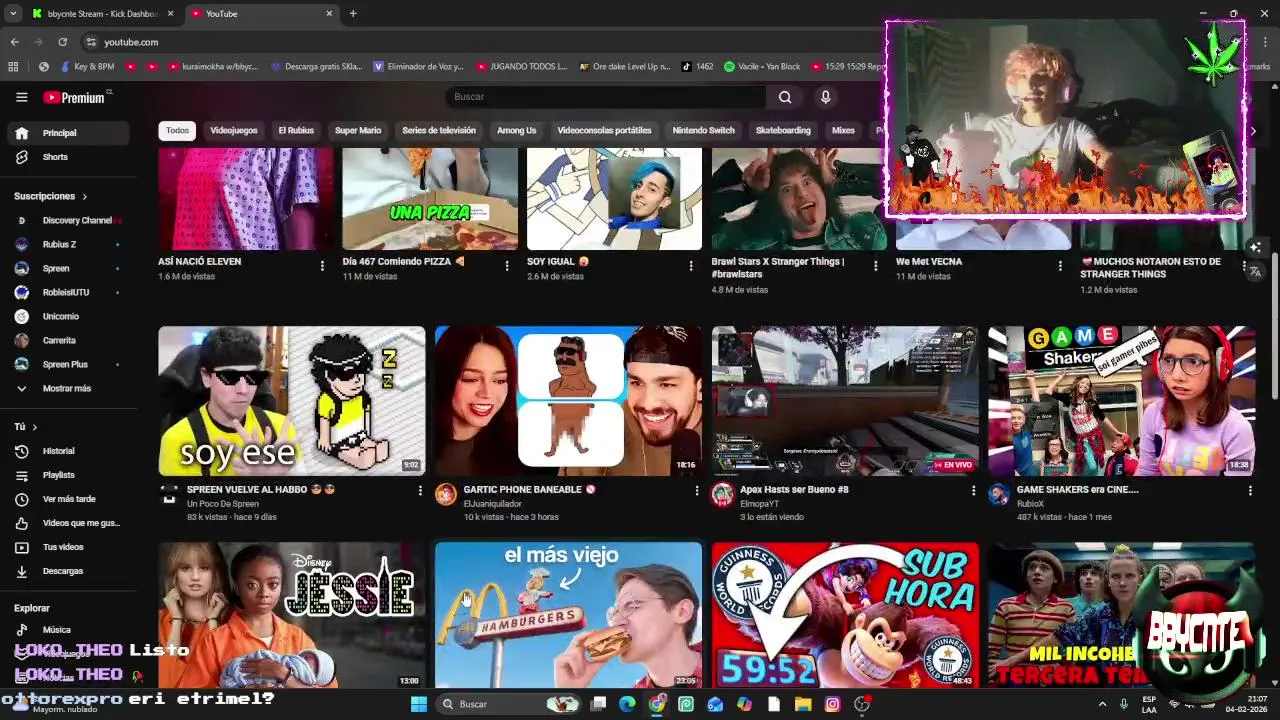Click the YouTube Buscar search field
1280x720 pixels.
coord(605,97)
